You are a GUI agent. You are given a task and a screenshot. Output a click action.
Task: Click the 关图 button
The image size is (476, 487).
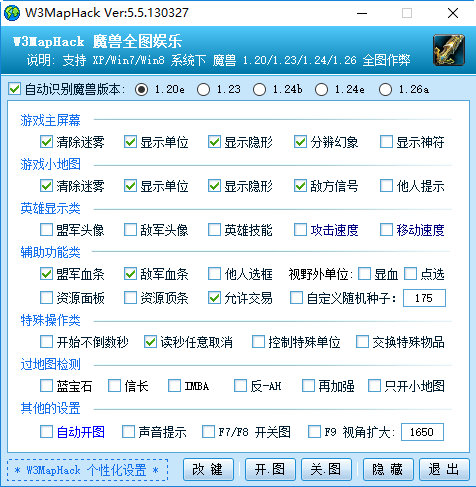click(x=326, y=469)
